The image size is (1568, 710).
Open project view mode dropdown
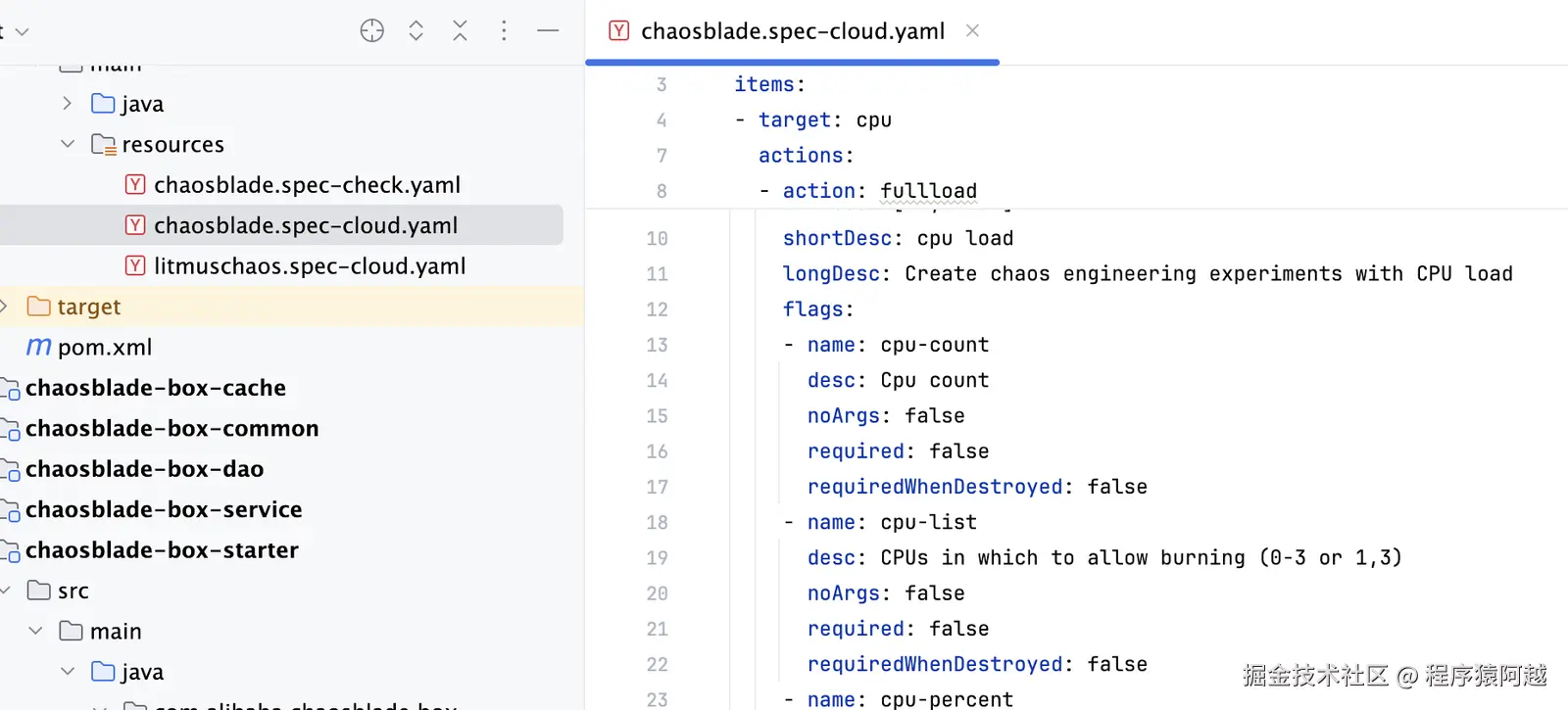pos(22,31)
